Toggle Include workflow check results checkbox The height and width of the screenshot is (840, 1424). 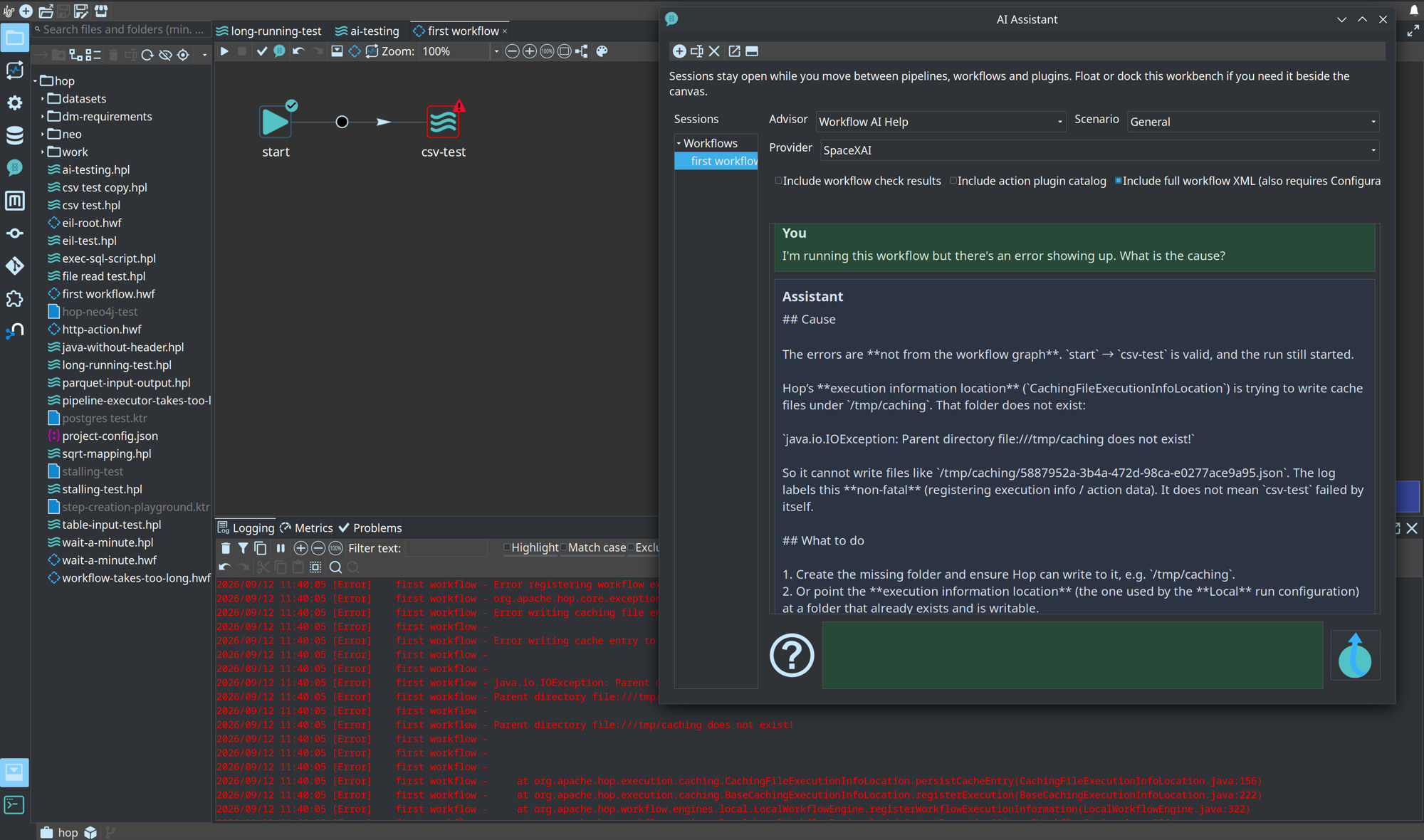point(778,181)
